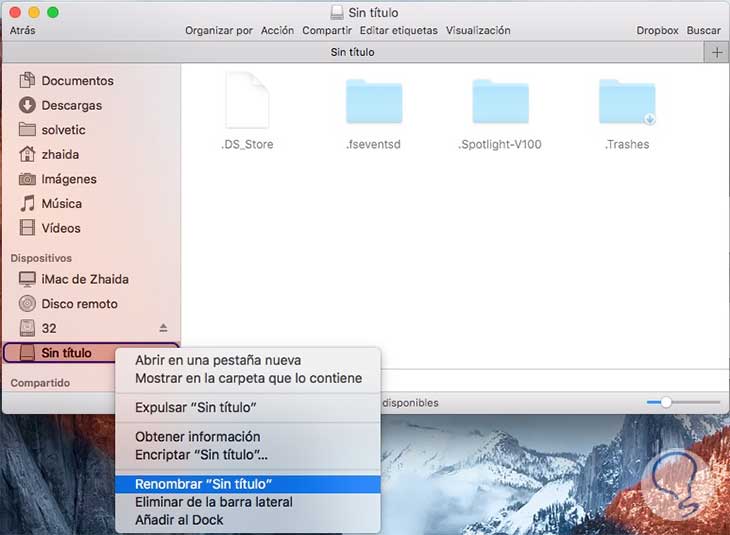Image resolution: width=730 pixels, height=535 pixels.
Task: Open the Acción toolbar menu
Action: pyautogui.click(x=277, y=30)
